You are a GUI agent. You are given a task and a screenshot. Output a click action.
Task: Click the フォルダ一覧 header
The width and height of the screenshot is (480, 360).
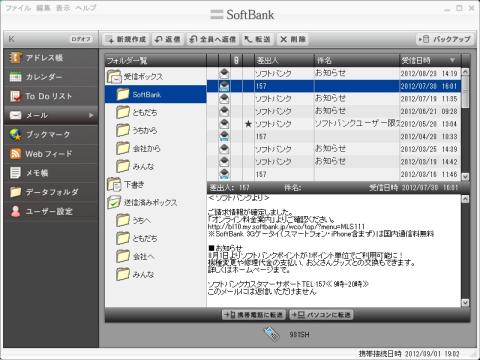coord(155,60)
